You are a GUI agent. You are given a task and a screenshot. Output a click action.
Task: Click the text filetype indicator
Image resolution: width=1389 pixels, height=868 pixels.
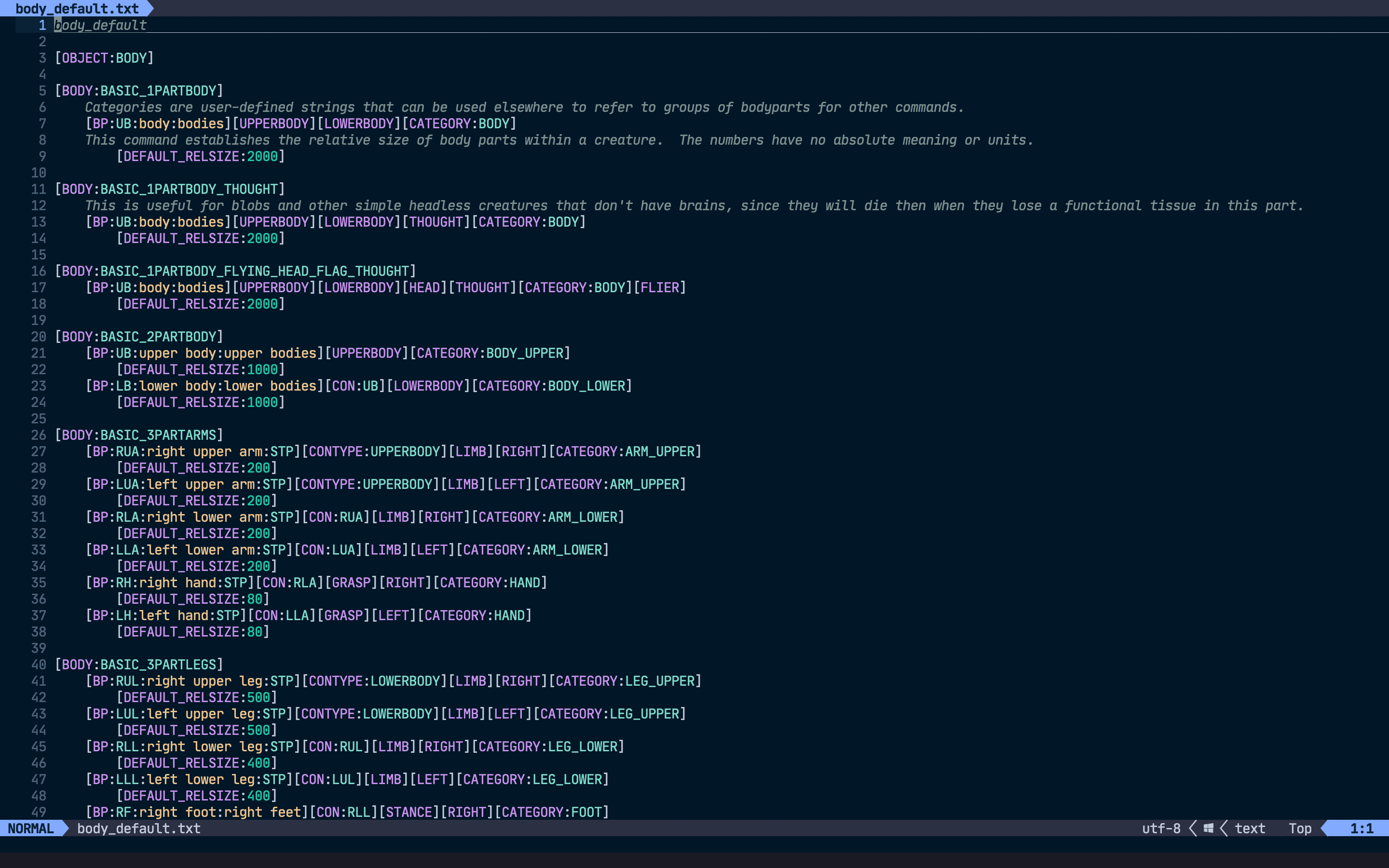[x=1250, y=828]
